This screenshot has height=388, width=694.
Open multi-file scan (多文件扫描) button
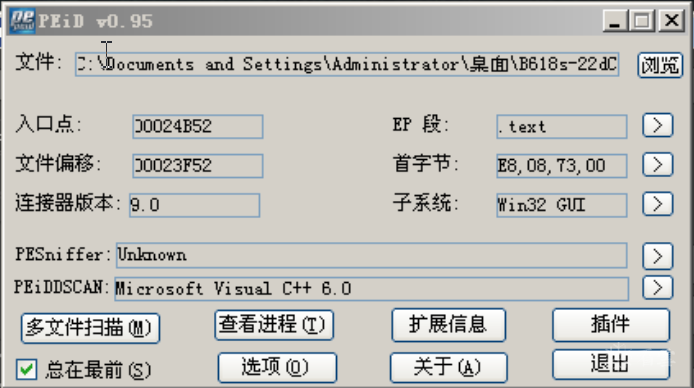(90, 328)
